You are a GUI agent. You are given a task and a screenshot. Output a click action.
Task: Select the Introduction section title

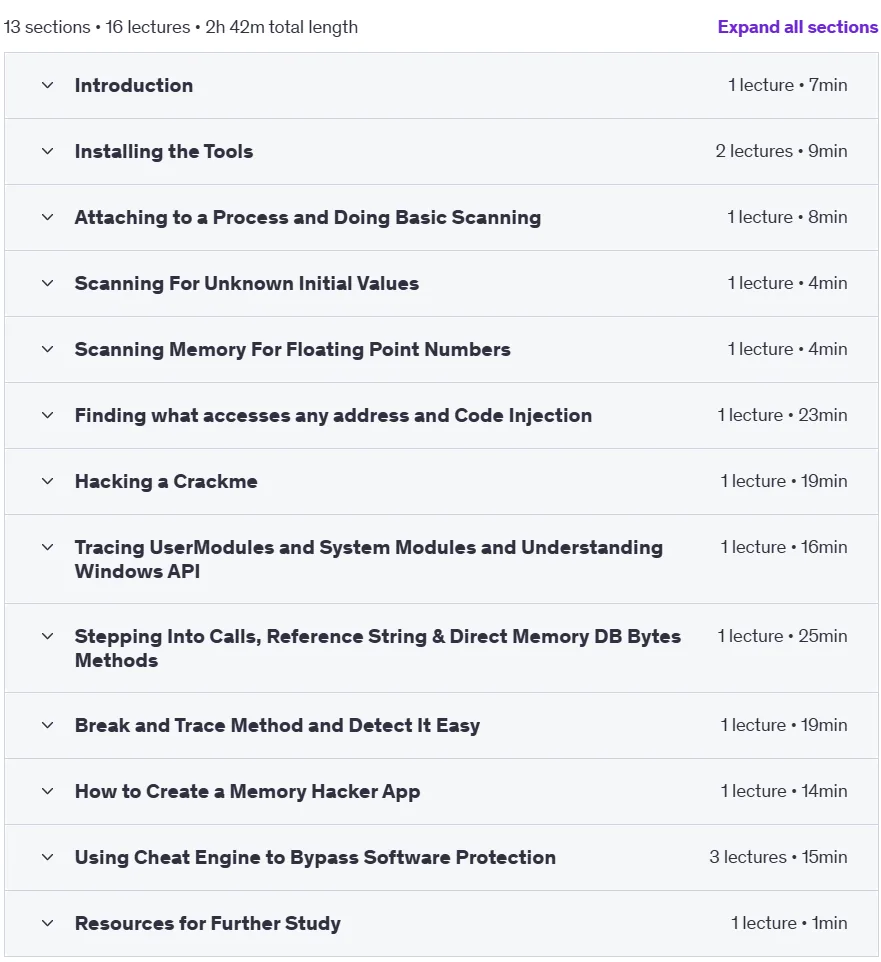134,85
